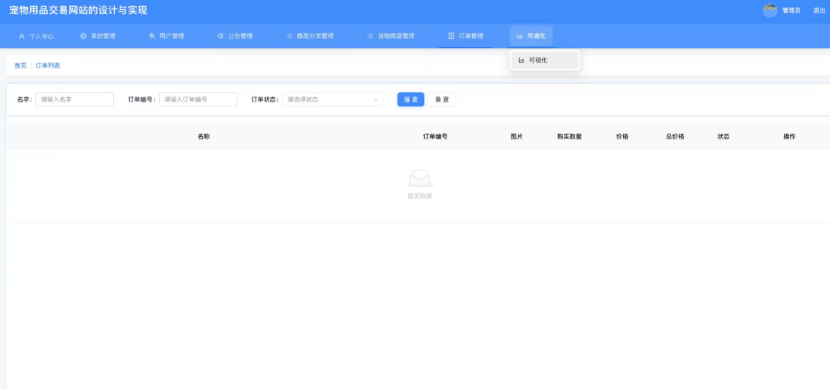Click the 订单编号 column header
The image size is (830, 389).
point(435,137)
